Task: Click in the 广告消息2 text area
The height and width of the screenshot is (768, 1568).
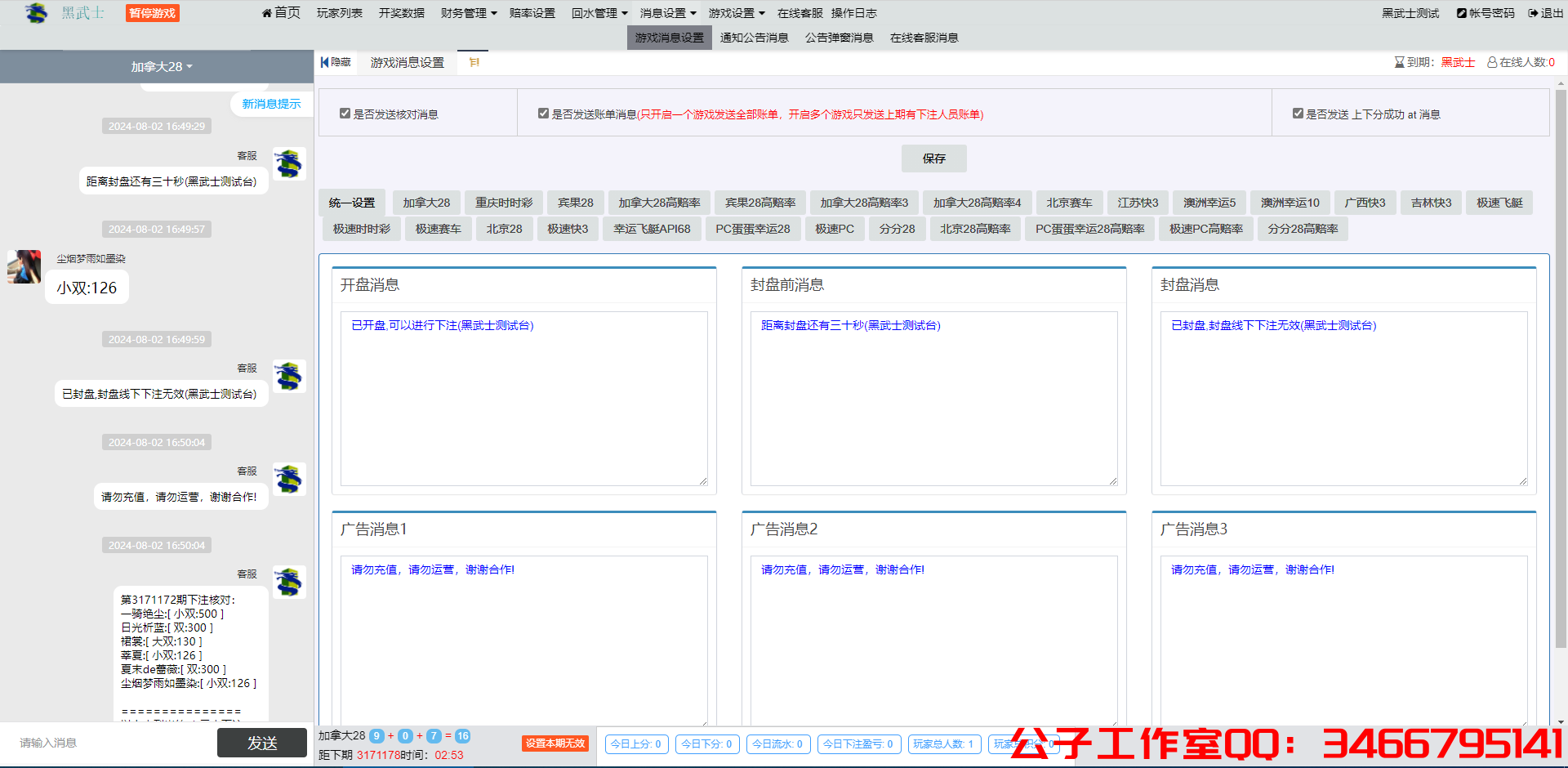Action: [934, 640]
